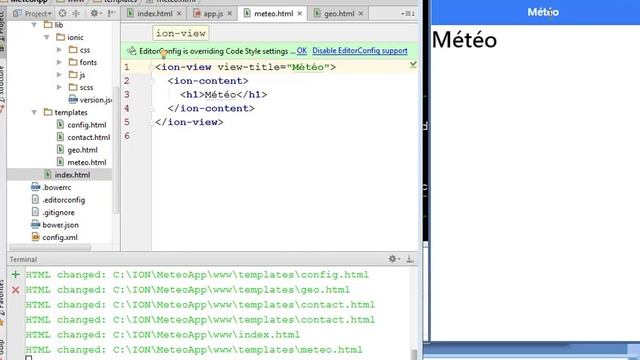Show hidden editor tabs list
Viewport: 640px width, 360px height.
[x=408, y=13]
